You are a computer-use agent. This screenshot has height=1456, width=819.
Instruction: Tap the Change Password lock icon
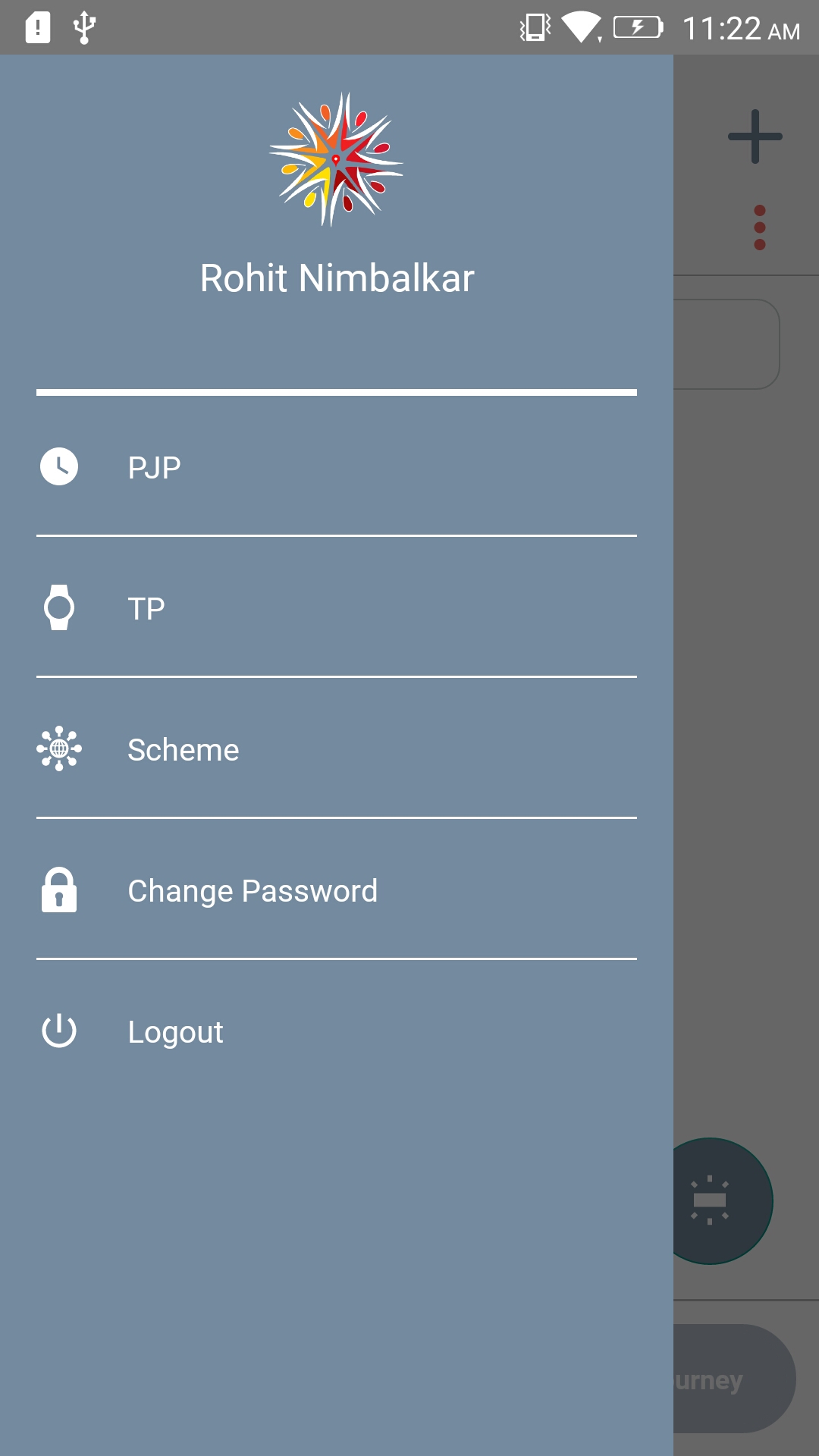pyautogui.click(x=59, y=890)
